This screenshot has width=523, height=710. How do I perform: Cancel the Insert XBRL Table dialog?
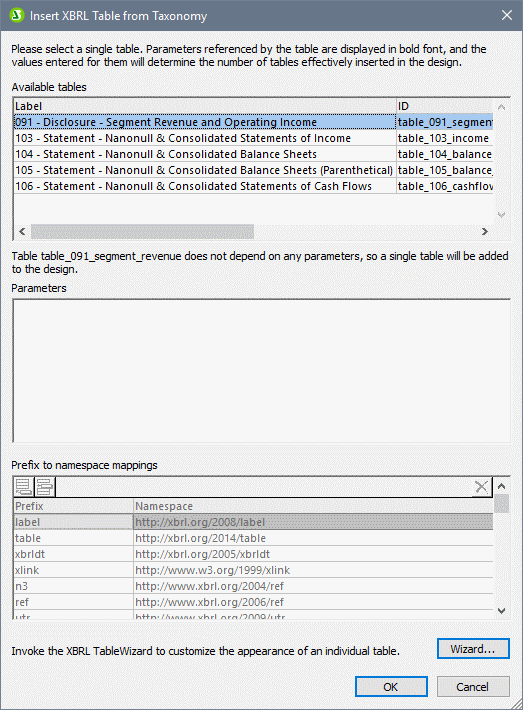pos(473,687)
